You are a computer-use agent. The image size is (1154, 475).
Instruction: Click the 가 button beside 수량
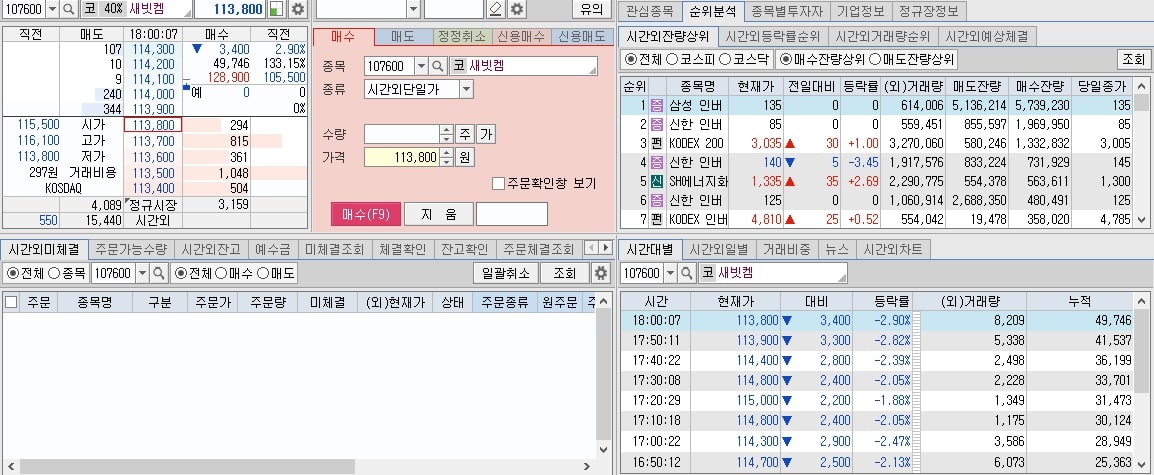pos(486,134)
